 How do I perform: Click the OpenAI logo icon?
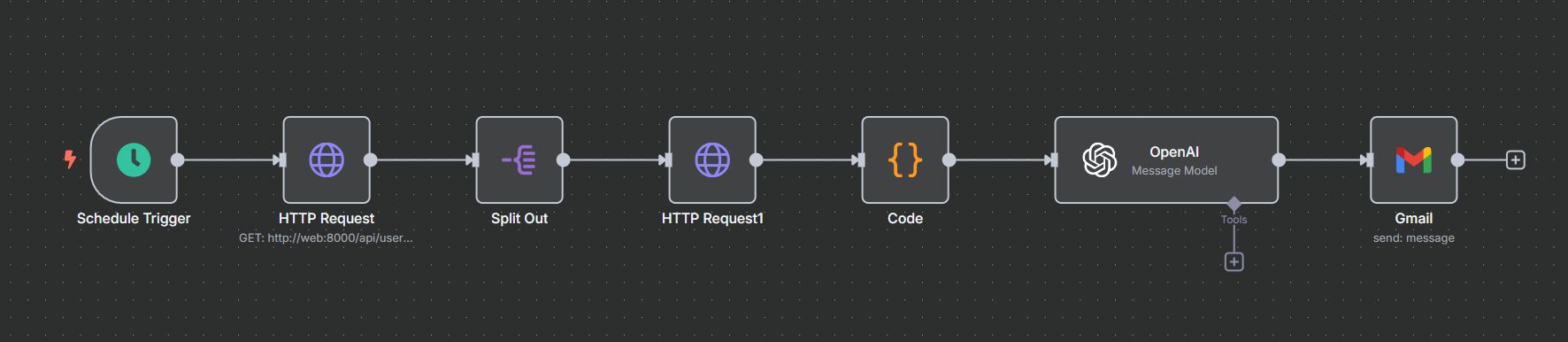point(1100,160)
